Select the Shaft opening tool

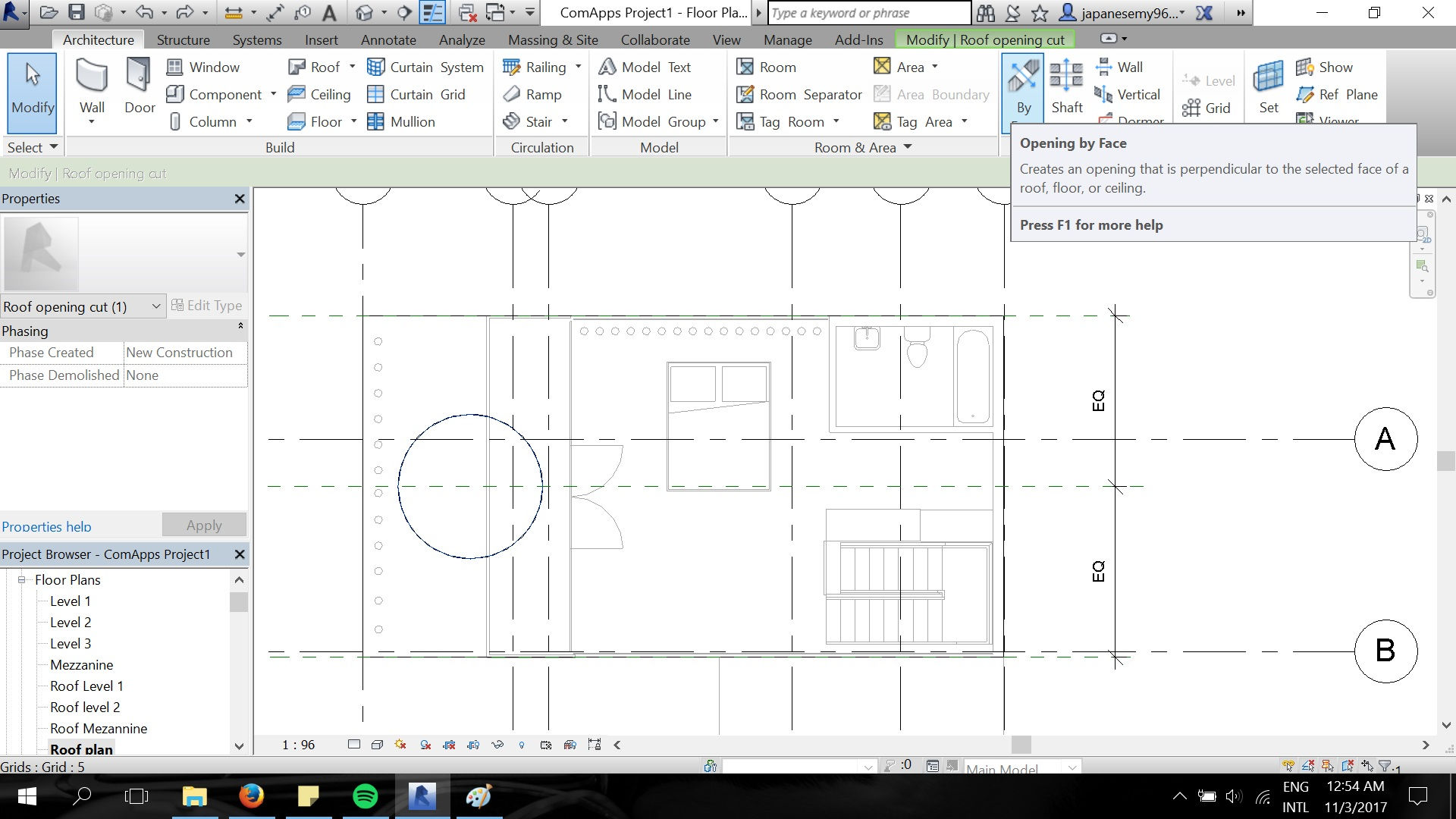(x=1066, y=86)
